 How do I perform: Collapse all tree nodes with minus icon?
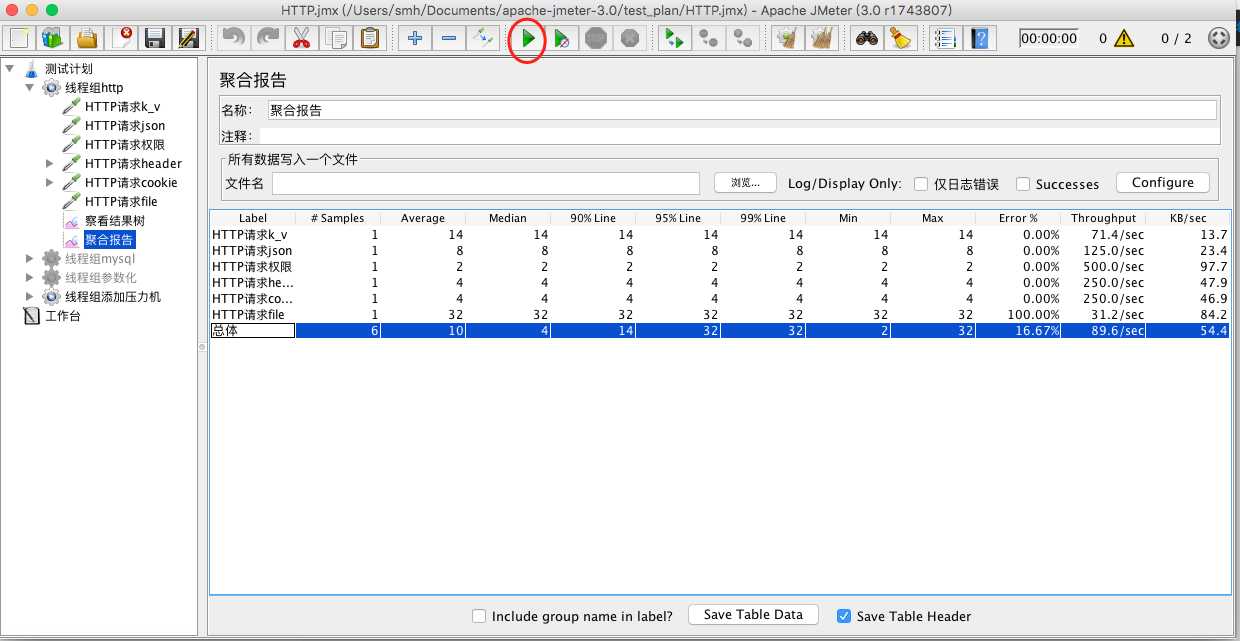pyautogui.click(x=449, y=38)
